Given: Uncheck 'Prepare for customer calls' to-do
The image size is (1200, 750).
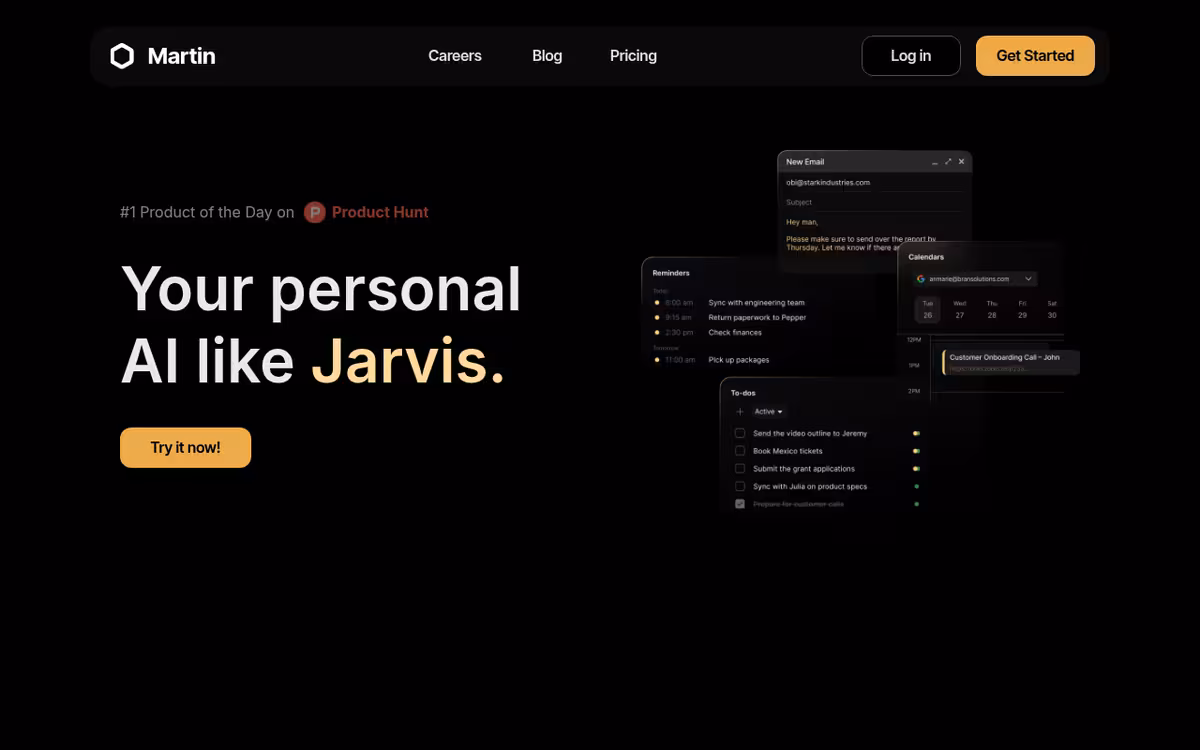Looking at the screenshot, I should (740, 504).
